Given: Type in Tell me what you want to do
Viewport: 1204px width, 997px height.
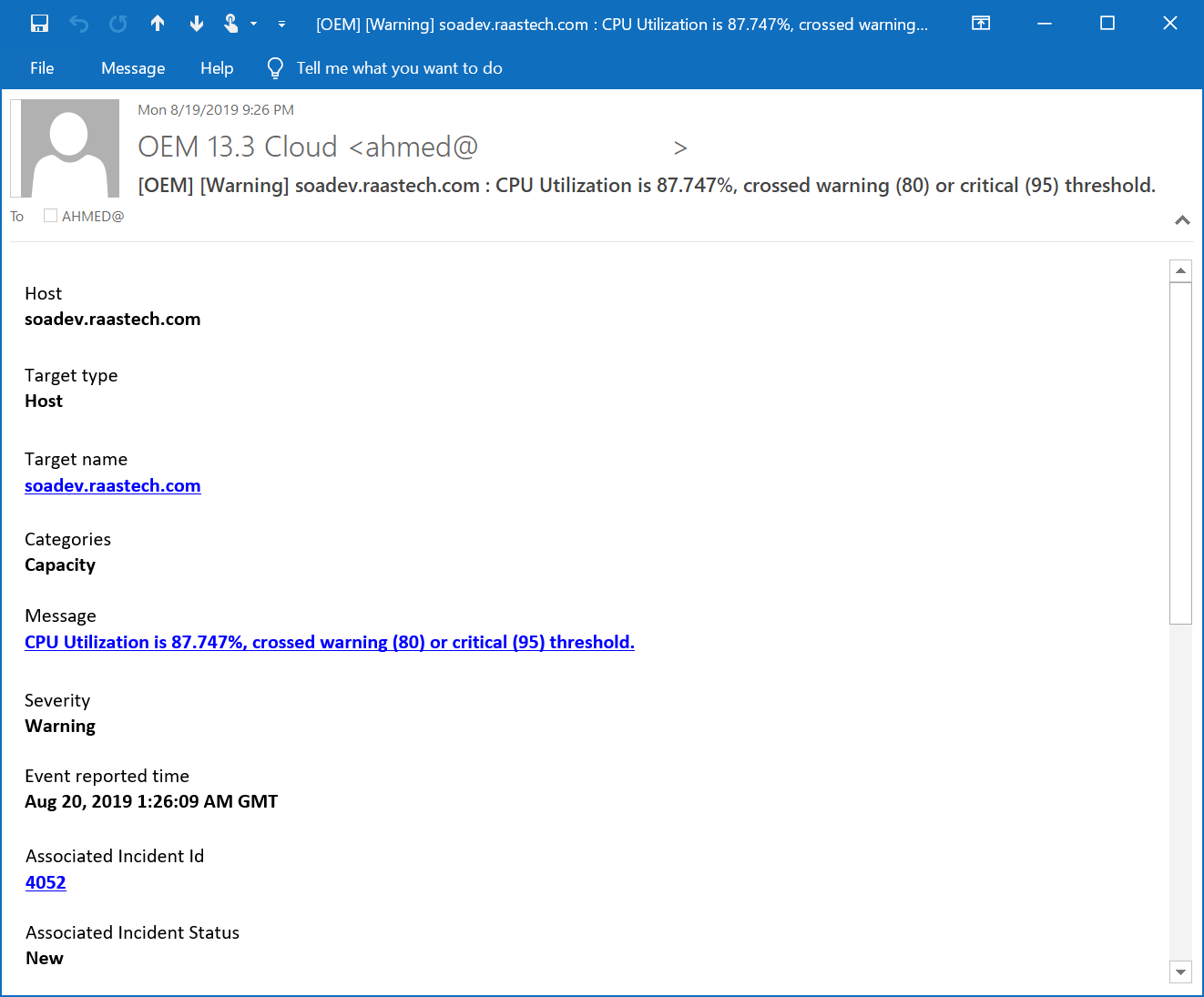Looking at the screenshot, I should (x=399, y=68).
